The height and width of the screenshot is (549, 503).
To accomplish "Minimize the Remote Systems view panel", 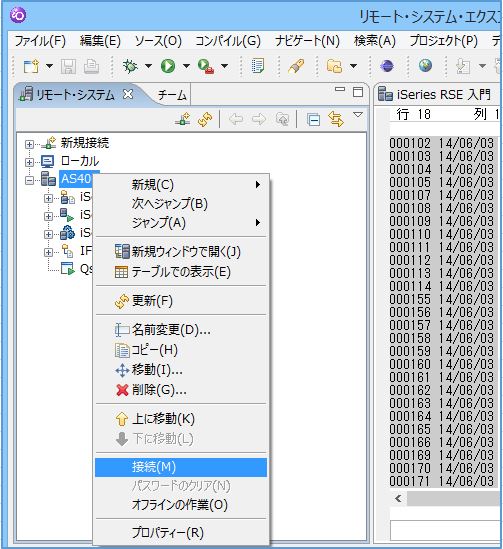I will 340,90.
